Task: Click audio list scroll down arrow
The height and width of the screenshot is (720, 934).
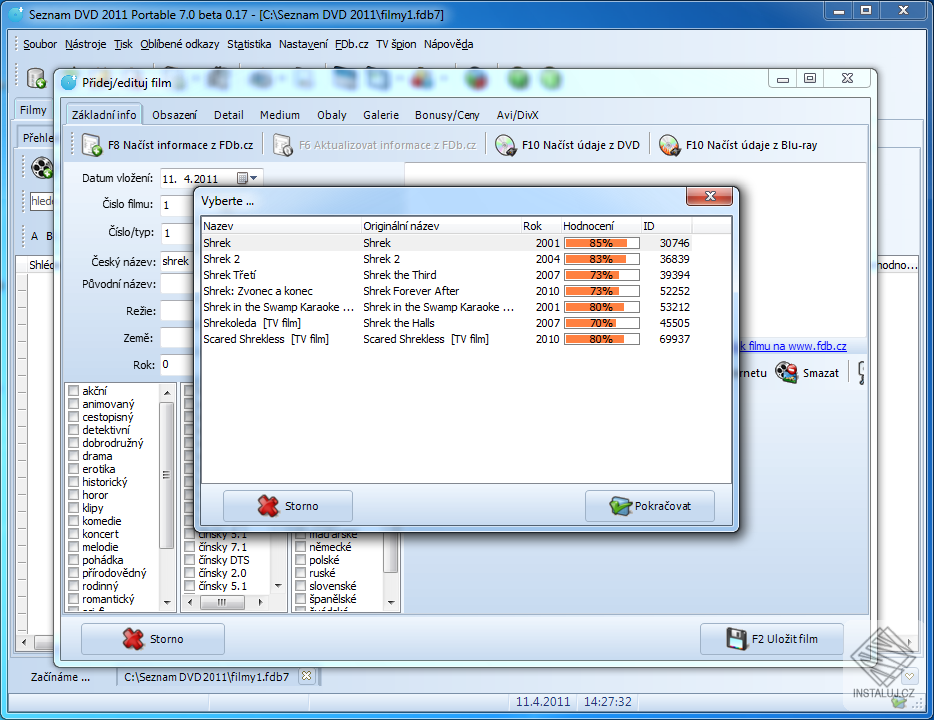Action: tap(278, 587)
